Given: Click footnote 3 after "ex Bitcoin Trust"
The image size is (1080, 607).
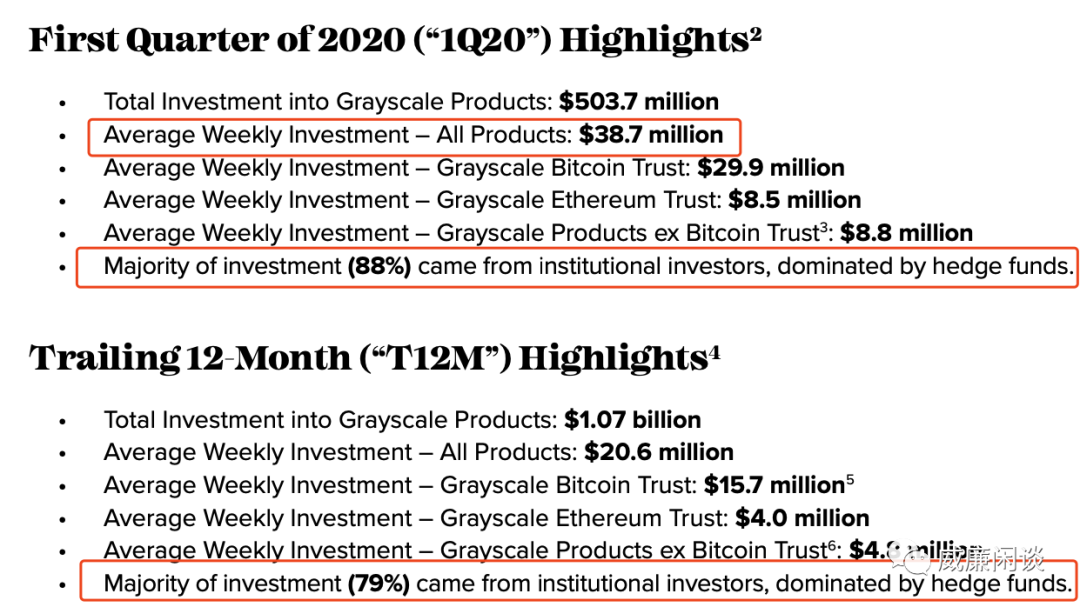Looking at the screenshot, I should (825, 227).
